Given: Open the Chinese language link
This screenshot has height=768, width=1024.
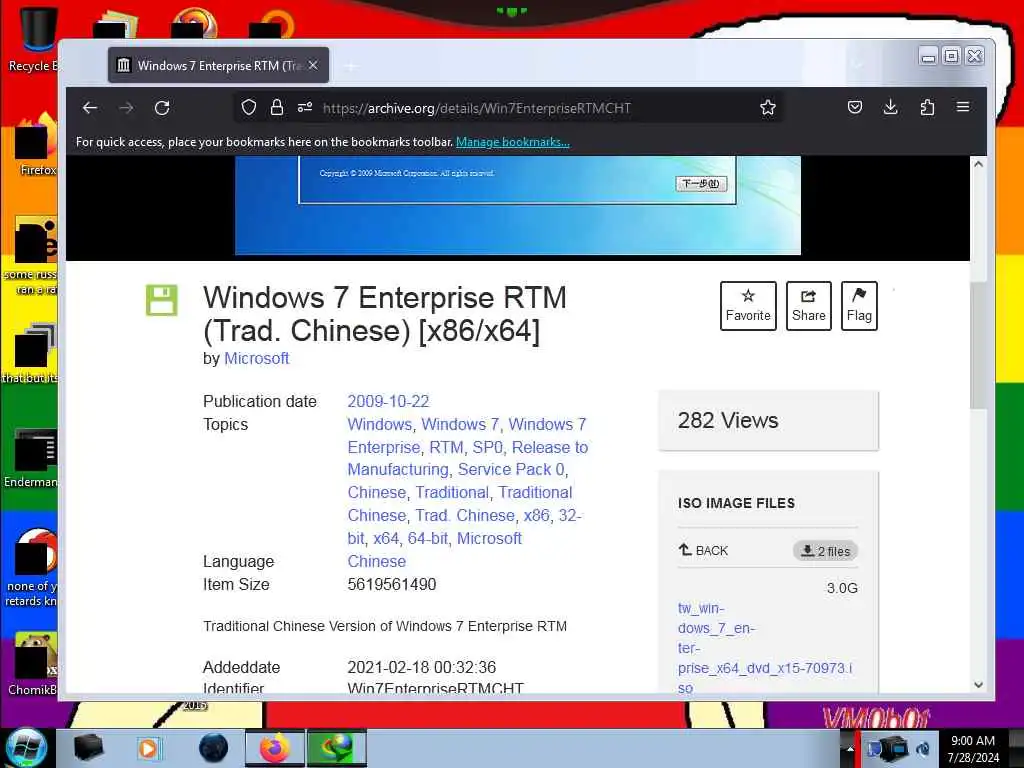Looking at the screenshot, I should click(376, 561).
